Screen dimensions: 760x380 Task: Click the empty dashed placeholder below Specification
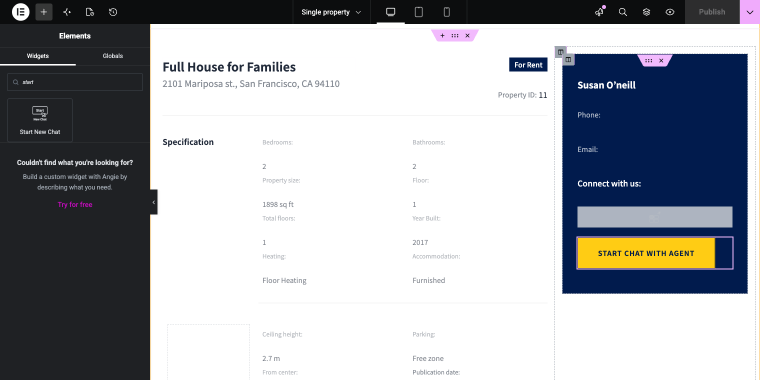[x=208, y=352]
